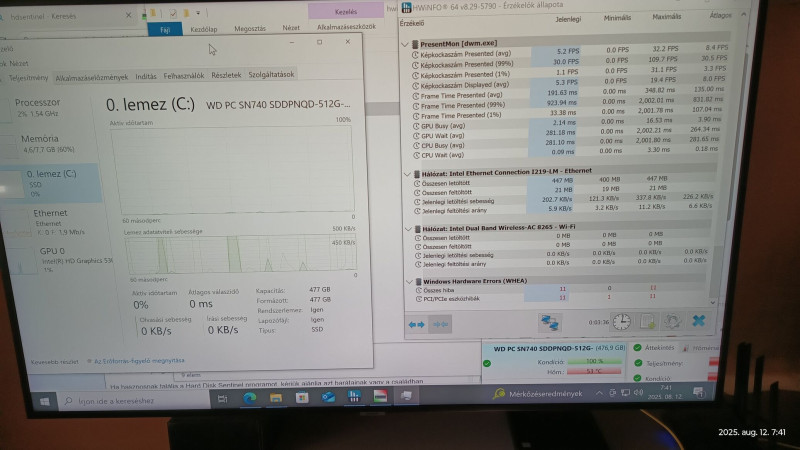This screenshot has width=800, height=450.
Task: Switch to Hard Disk Sentinel taskbar icon
Action: (x=380, y=395)
